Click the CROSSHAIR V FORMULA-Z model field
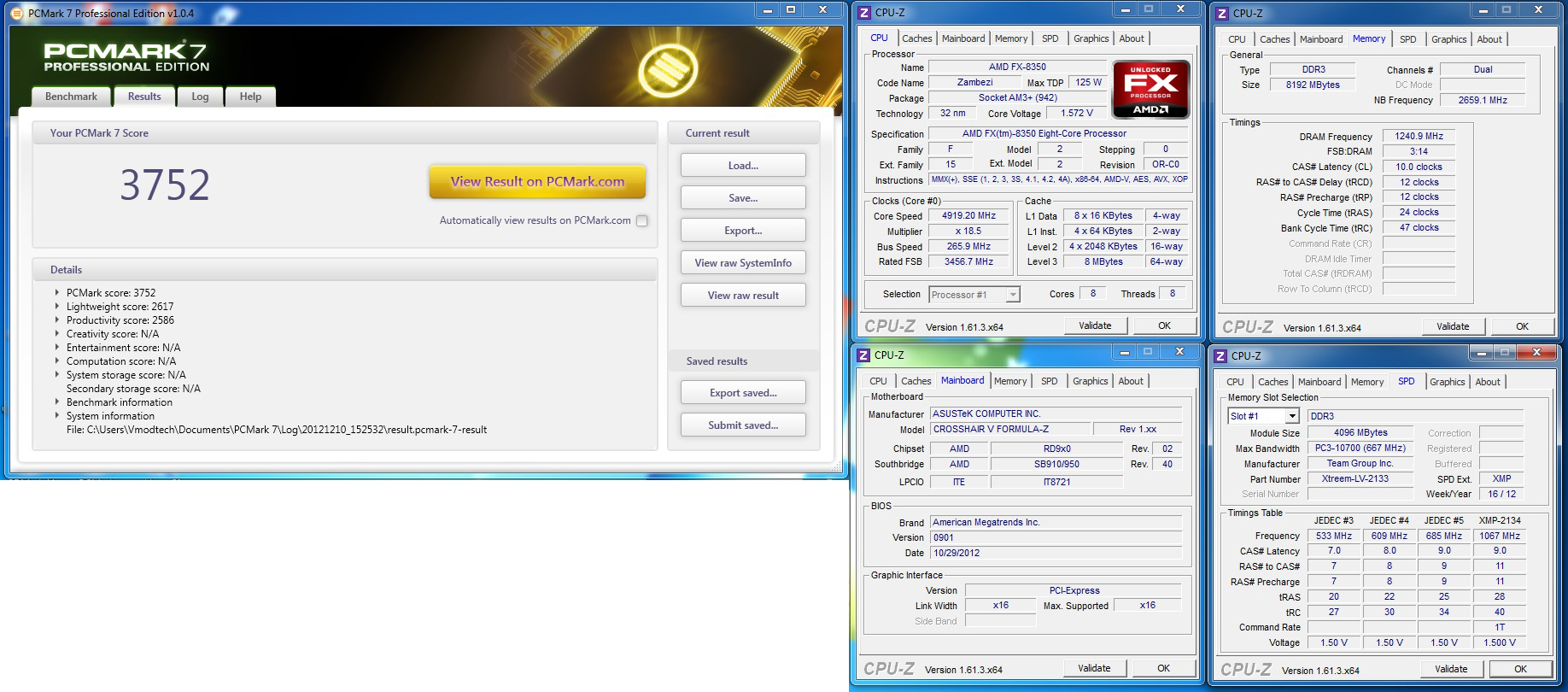Screen dimensions: 1568x692 tap(1011, 430)
